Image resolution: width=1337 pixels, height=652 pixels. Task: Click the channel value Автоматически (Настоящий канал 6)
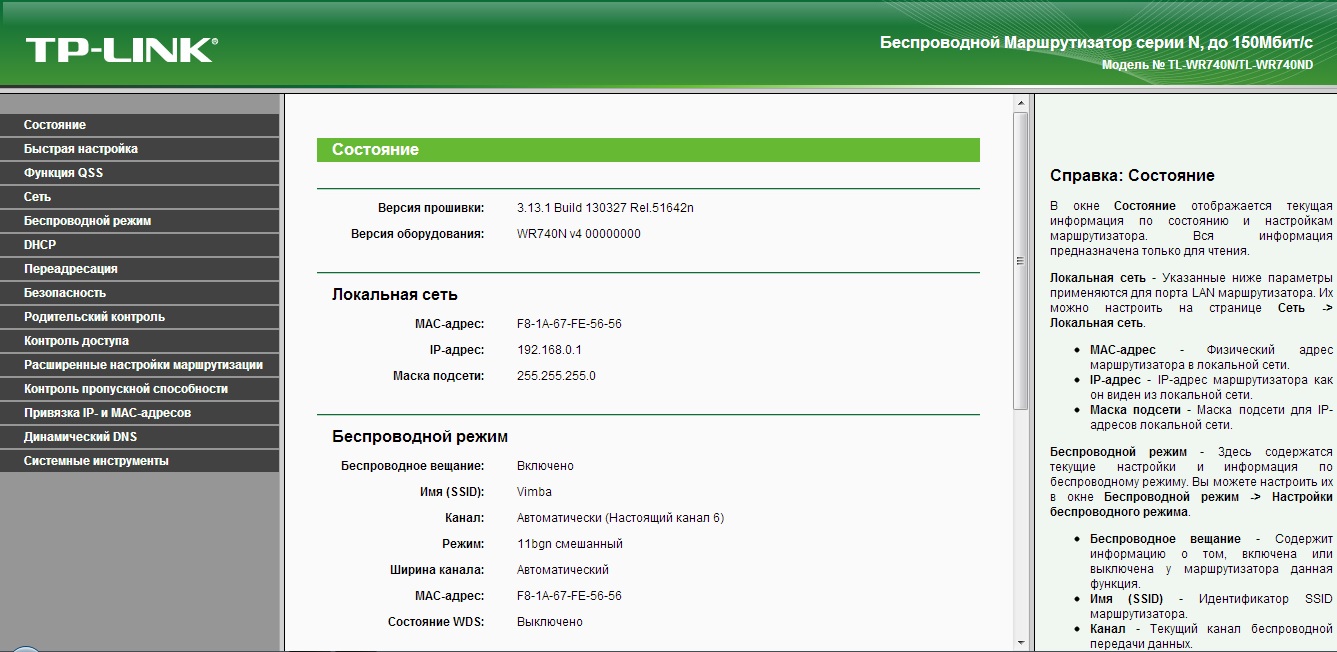[x=620, y=518]
